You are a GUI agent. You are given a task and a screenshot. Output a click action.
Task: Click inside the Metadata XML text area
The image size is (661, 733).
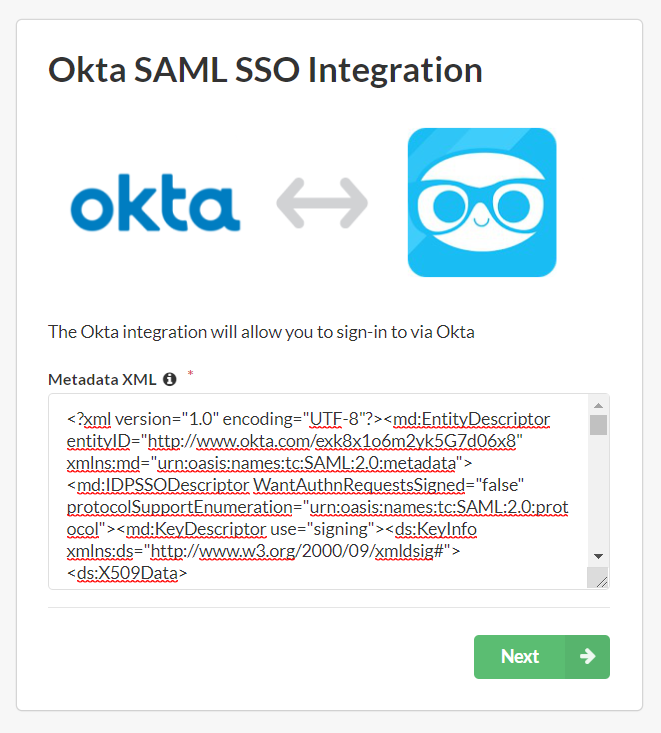coord(318,491)
